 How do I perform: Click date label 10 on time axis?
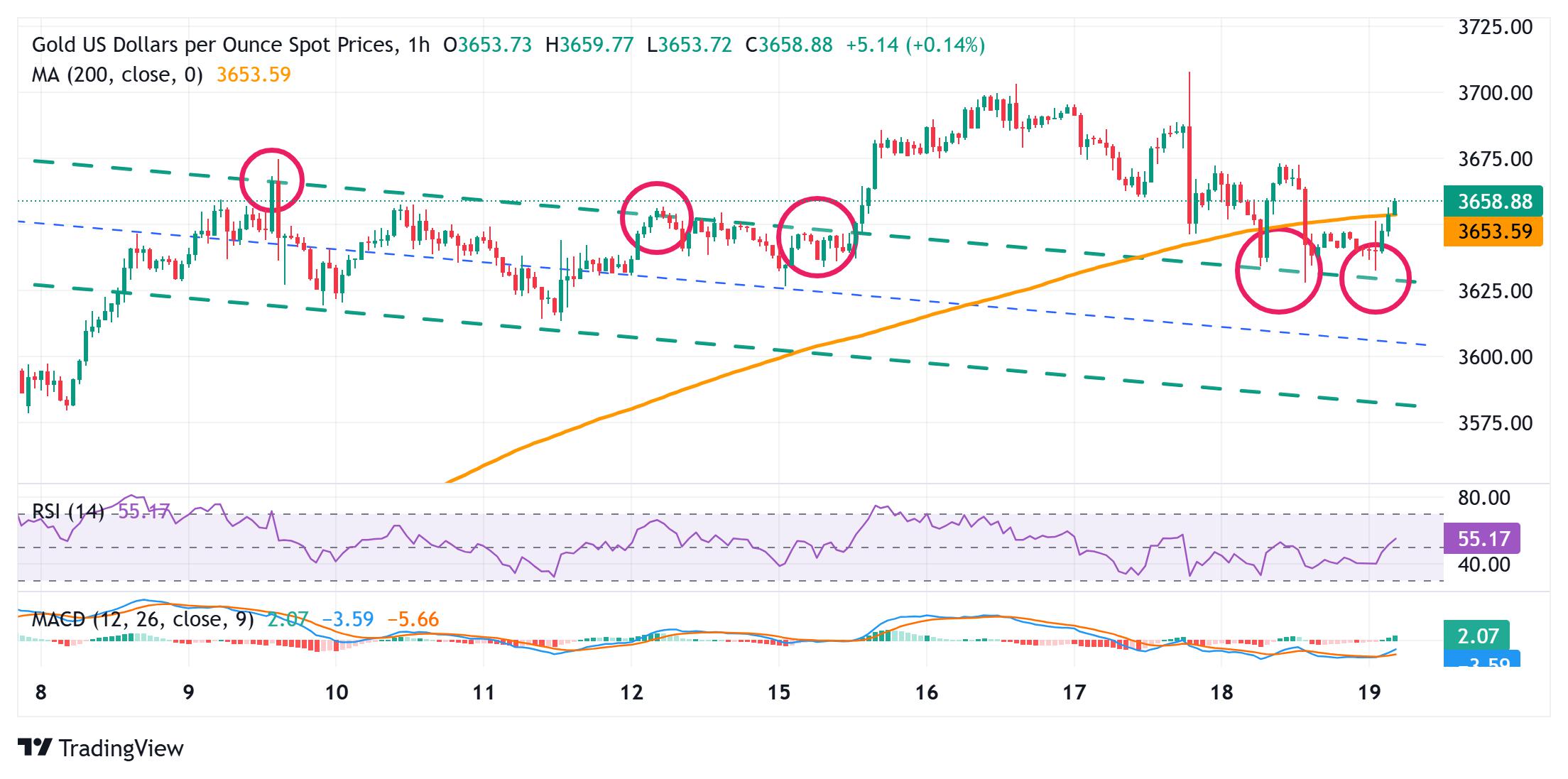coord(336,692)
